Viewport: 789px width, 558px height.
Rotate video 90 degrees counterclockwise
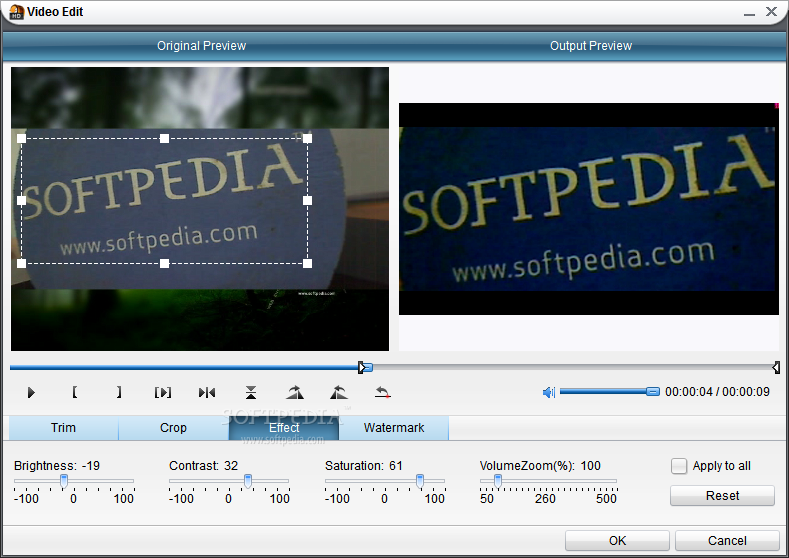coord(339,392)
